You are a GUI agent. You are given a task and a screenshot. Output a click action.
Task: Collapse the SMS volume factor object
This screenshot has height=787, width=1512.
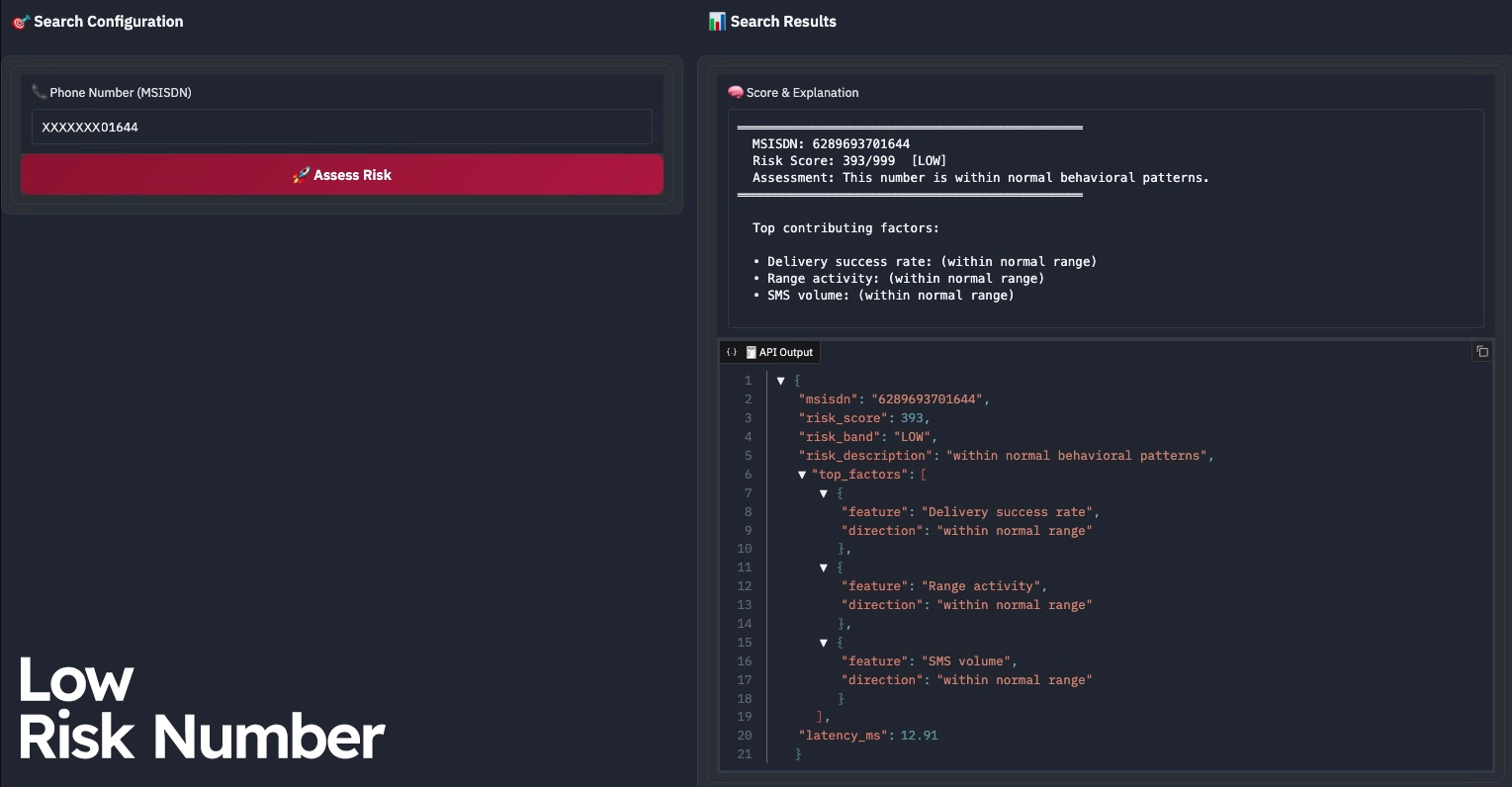tap(824, 643)
